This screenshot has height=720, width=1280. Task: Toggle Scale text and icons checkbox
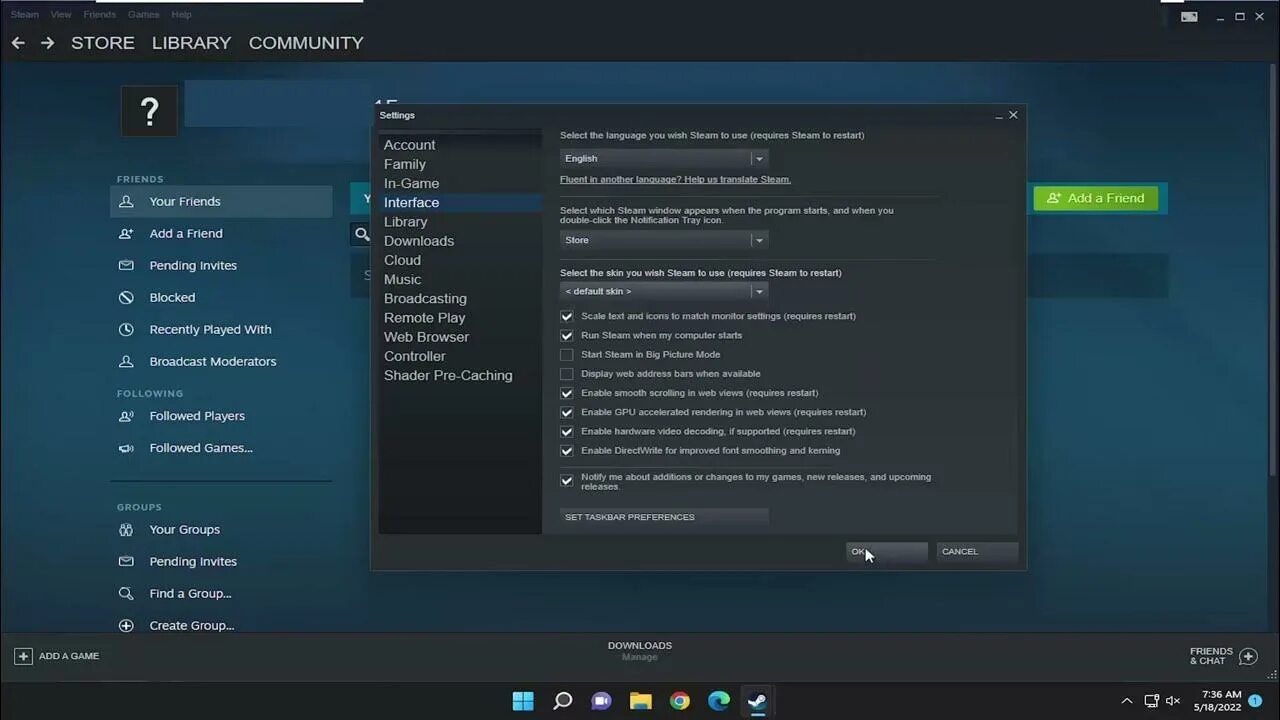point(567,316)
